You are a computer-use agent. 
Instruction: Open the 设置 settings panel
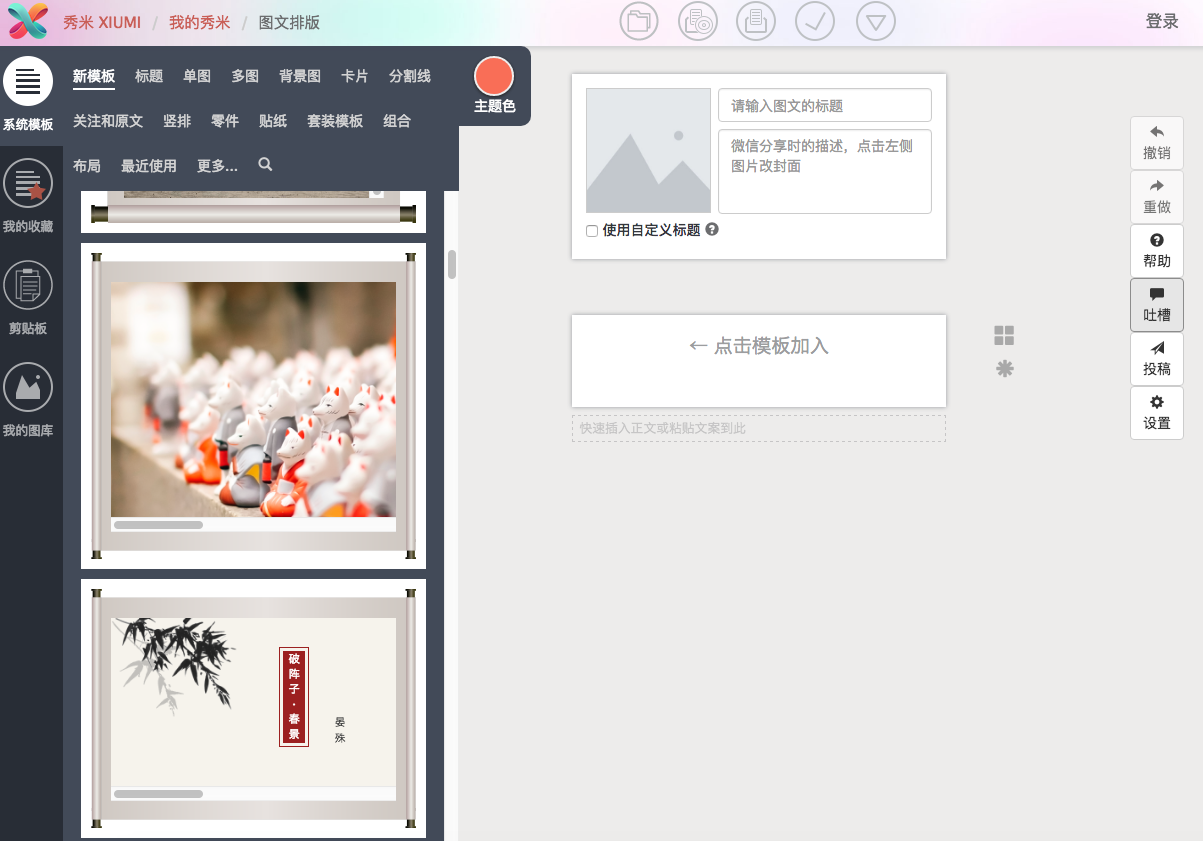pos(1156,413)
